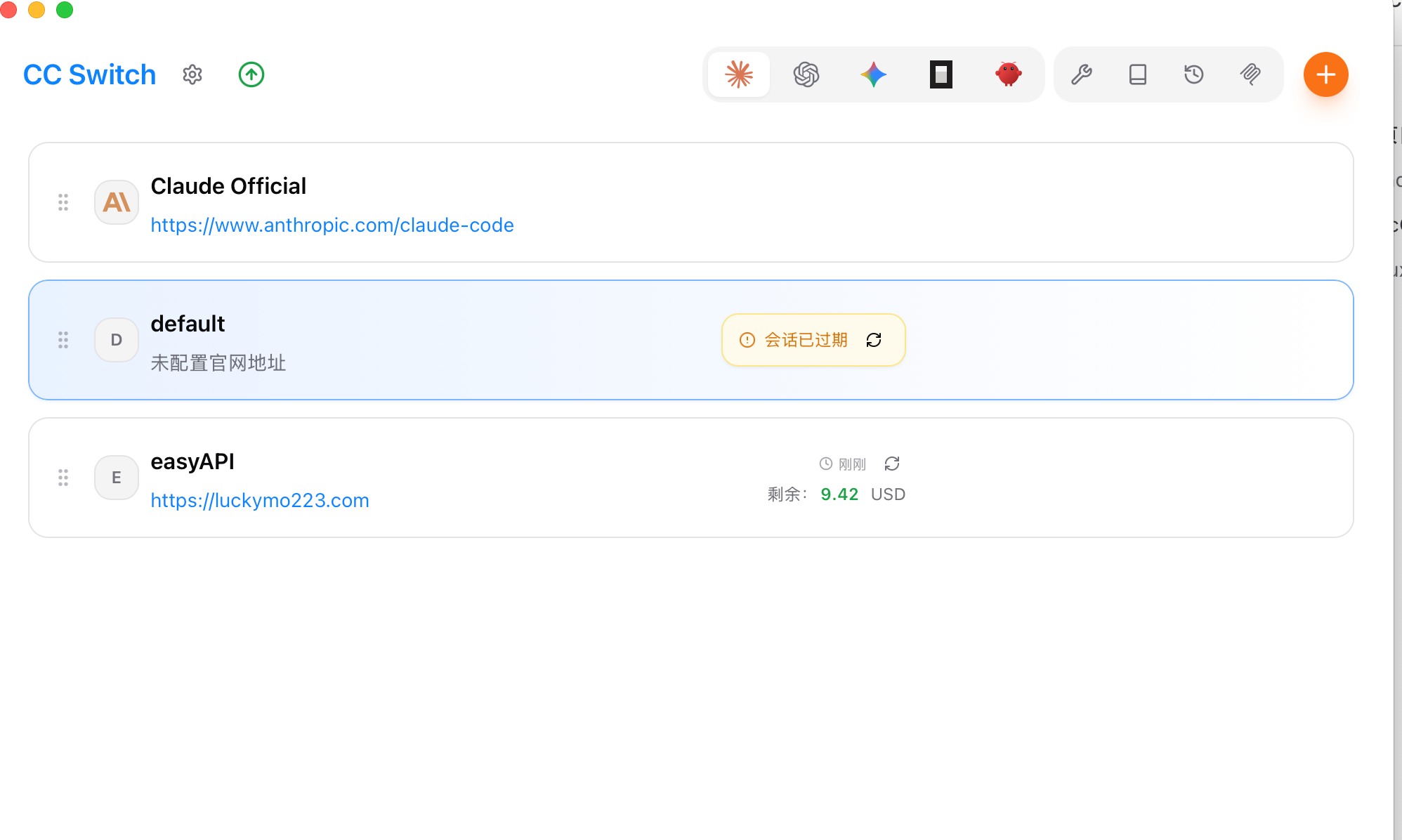Viewport: 1402px width, 840px height.
Task: Open the wrench tools icon
Action: pos(1082,74)
